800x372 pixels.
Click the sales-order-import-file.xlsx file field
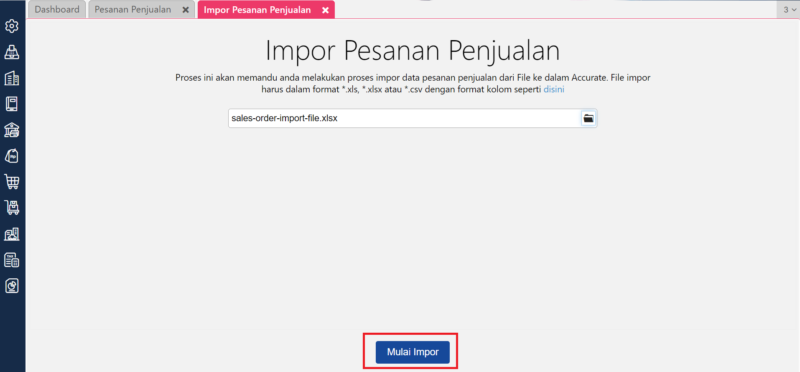point(404,118)
